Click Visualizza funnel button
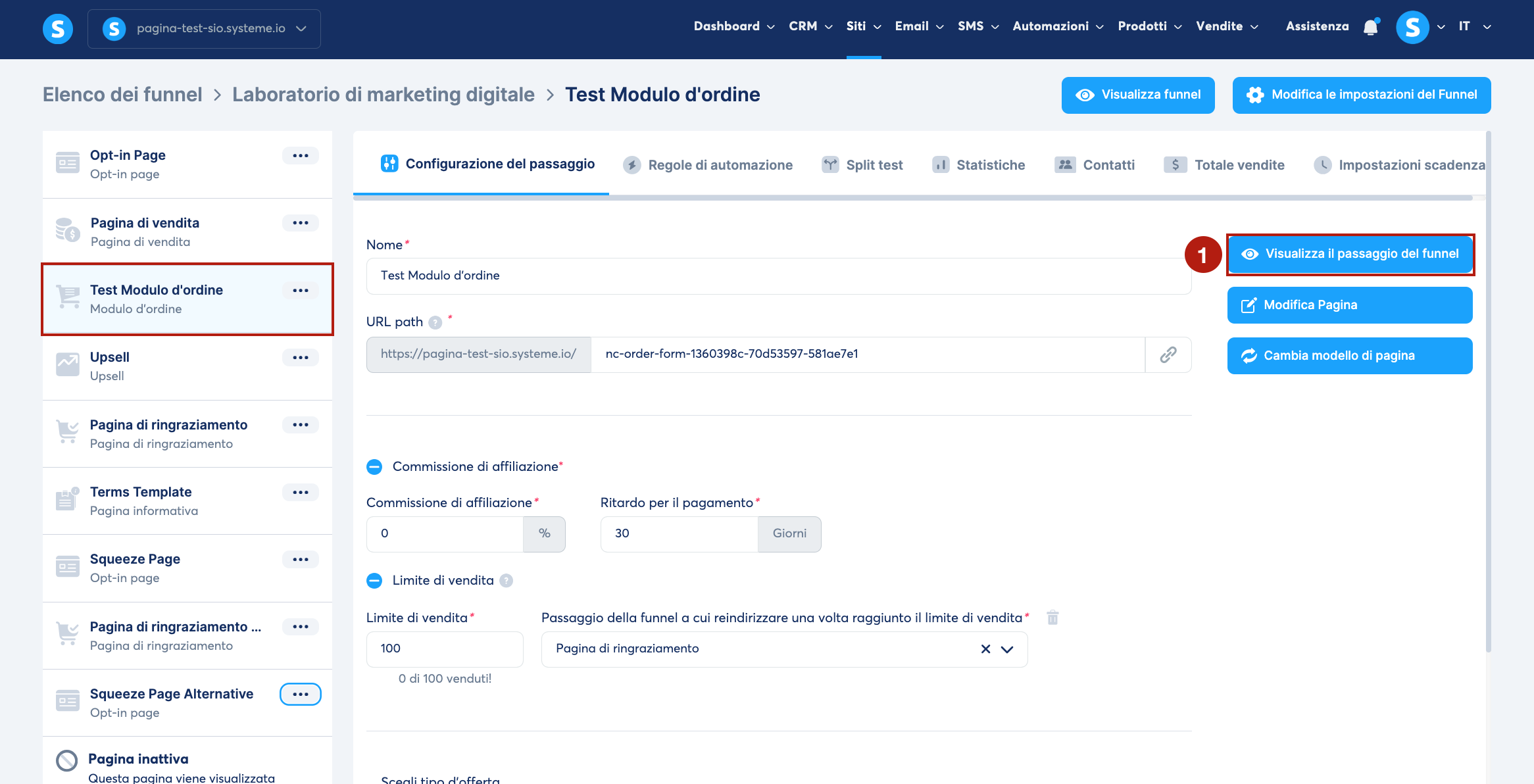This screenshot has width=1534, height=784. (x=1138, y=95)
